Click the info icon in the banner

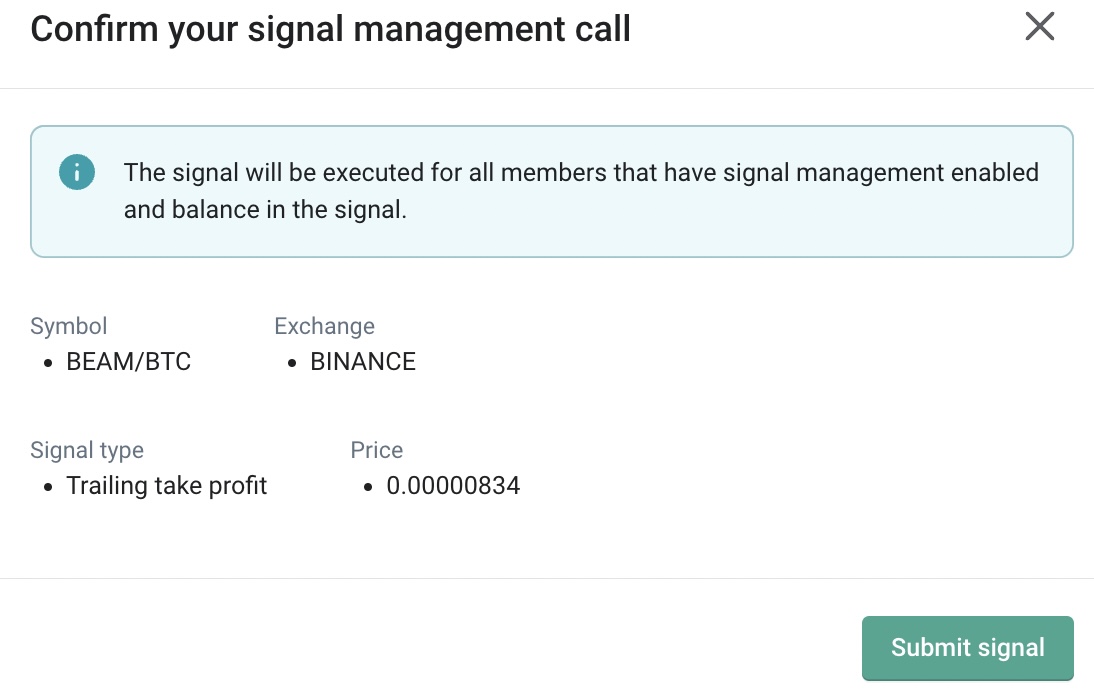(77, 173)
